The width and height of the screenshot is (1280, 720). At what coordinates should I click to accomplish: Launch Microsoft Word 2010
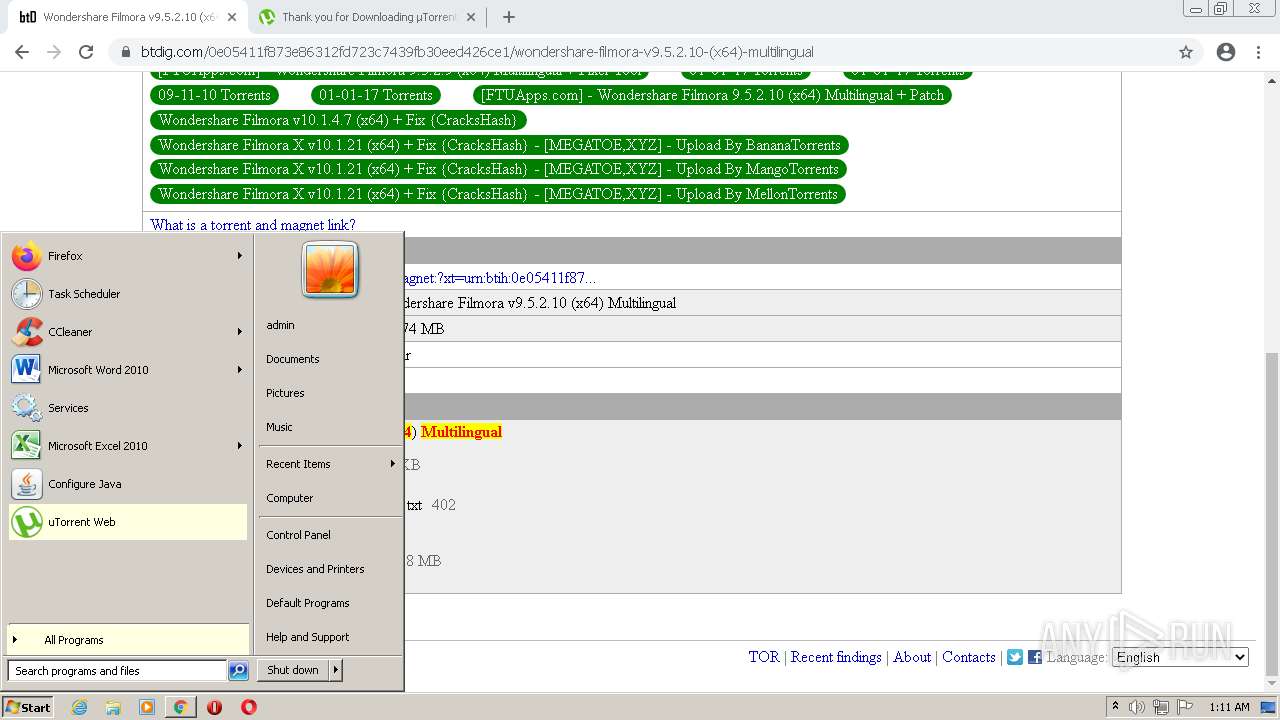point(126,370)
